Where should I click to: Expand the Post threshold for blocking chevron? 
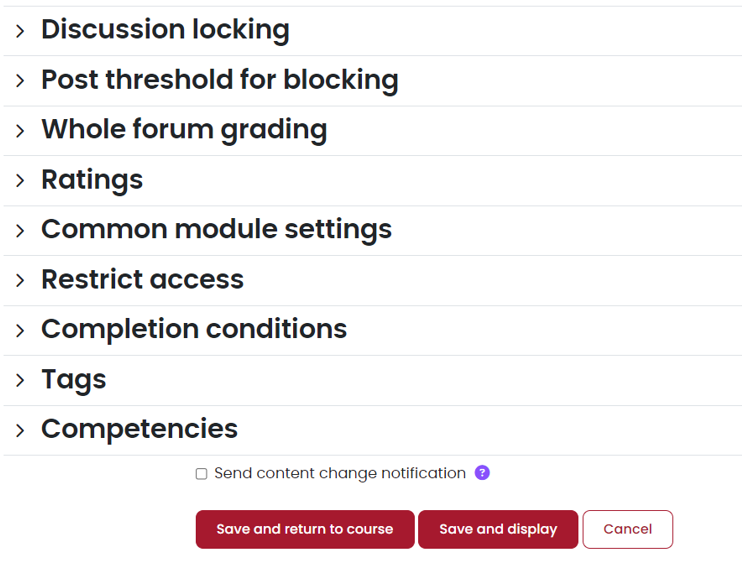19,81
